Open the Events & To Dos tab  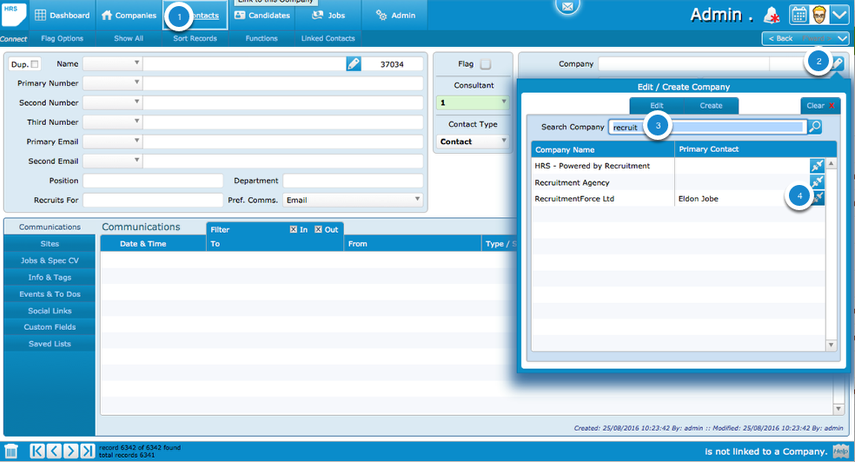coord(50,294)
